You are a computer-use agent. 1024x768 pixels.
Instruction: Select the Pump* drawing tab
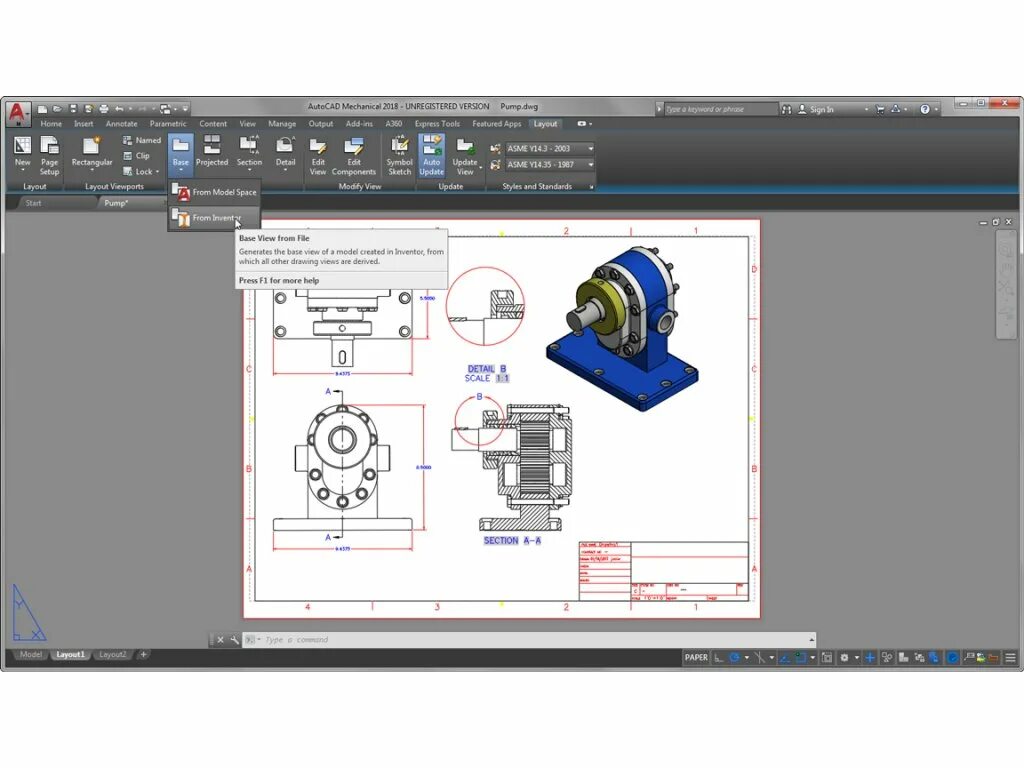click(116, 203)
